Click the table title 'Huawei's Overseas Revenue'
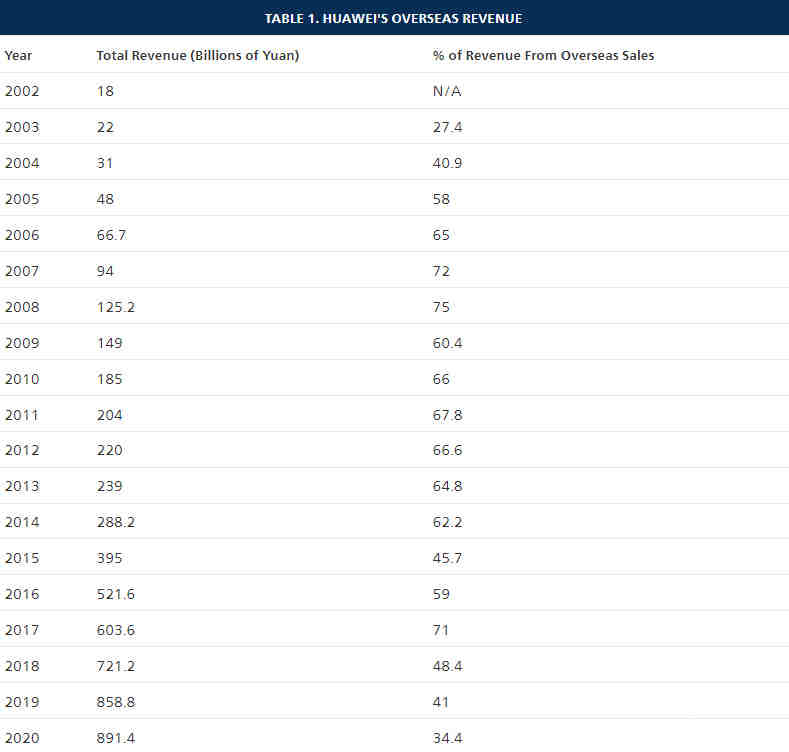Viewport: 789px width, 752px height. [x=393, y=19]
